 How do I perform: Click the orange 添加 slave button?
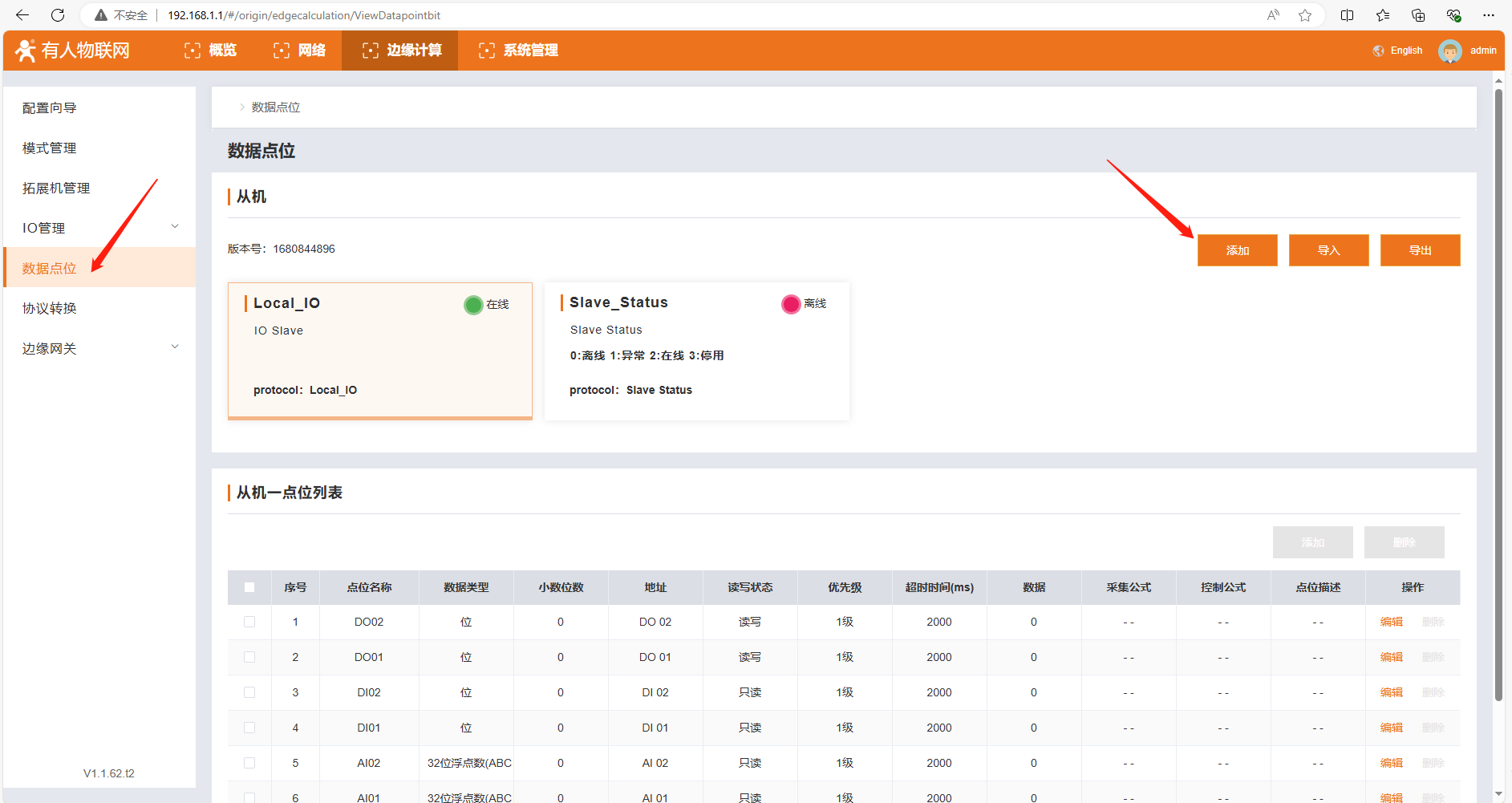pos(1237,250)
